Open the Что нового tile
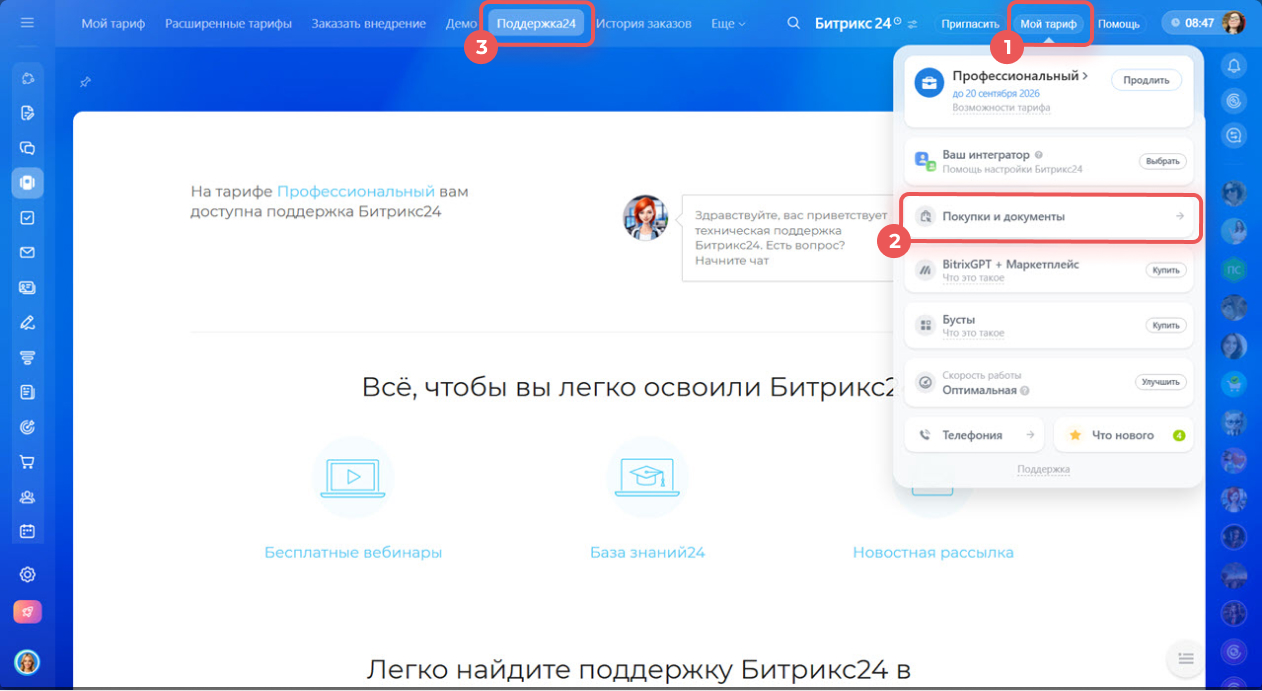Screen dimensions: 1262x691 coord(1123,435)
